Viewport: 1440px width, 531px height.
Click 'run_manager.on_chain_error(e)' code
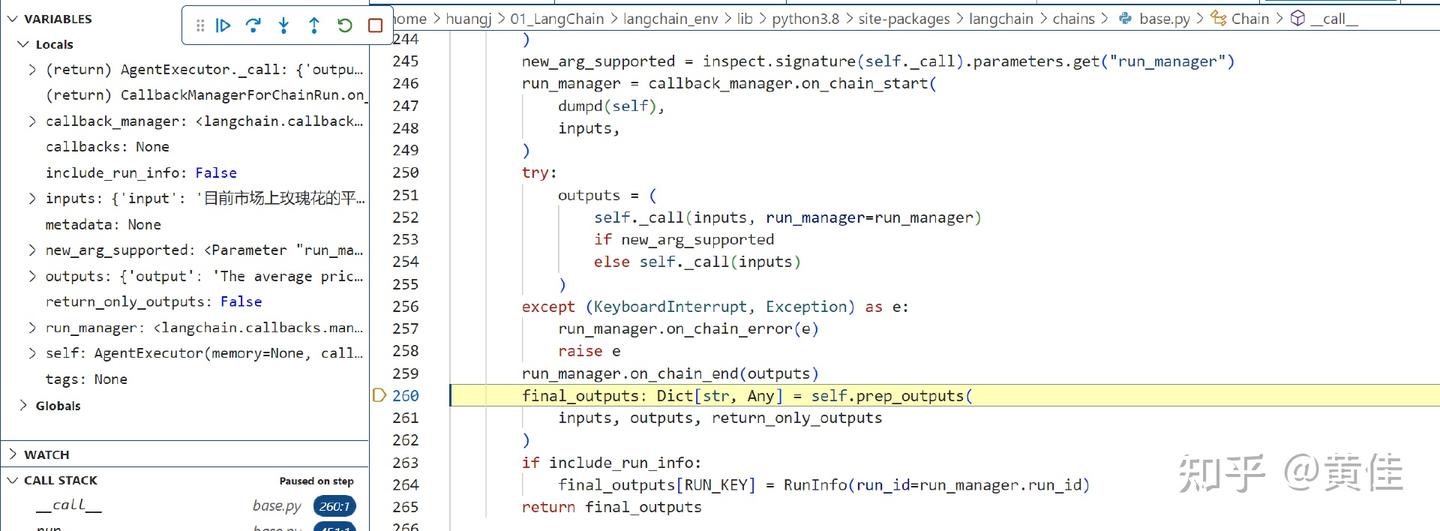coord(688,328)
